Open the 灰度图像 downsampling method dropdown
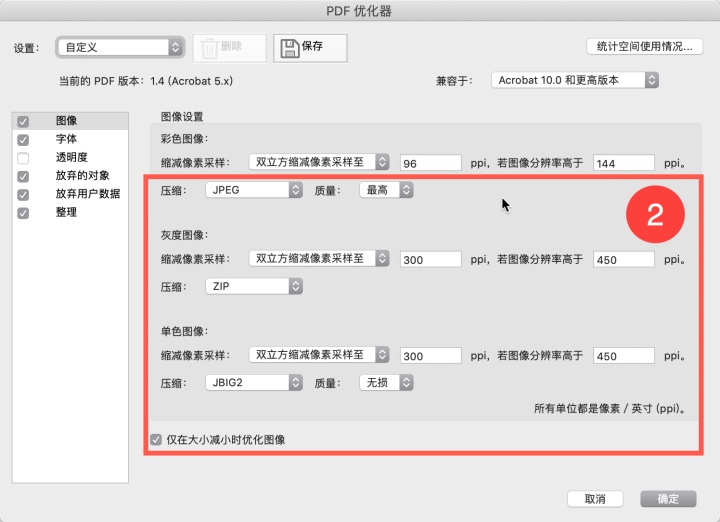This screenshot has height=522, width=720. point(319,258)
